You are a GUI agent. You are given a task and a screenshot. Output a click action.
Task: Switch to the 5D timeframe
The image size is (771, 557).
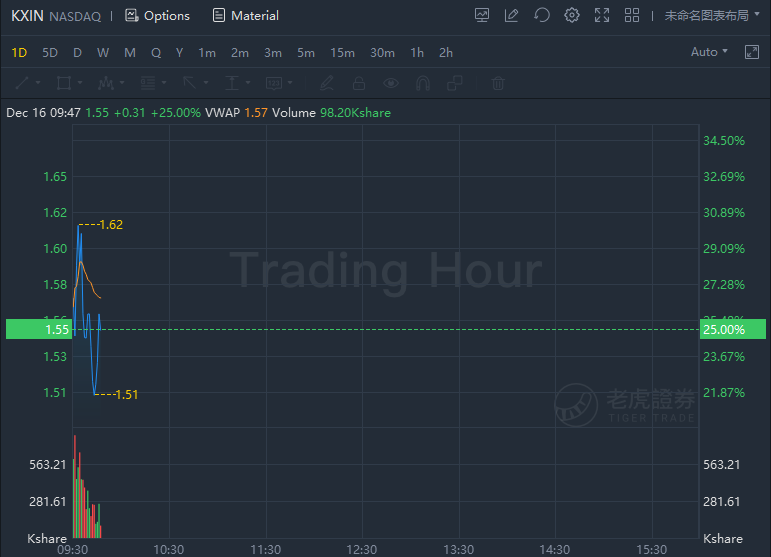50,53
